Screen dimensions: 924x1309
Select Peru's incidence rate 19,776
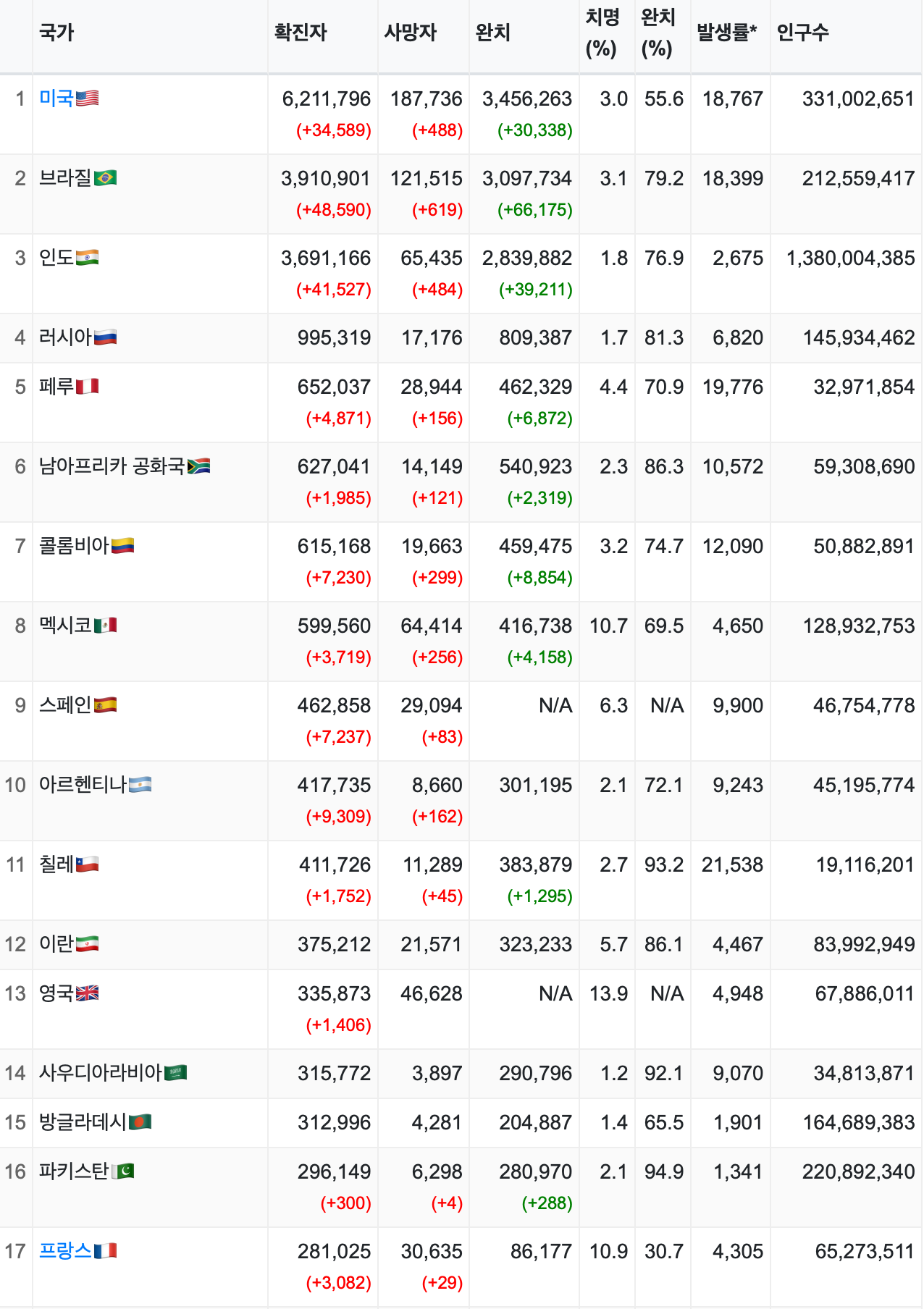[x=733, y=387]
